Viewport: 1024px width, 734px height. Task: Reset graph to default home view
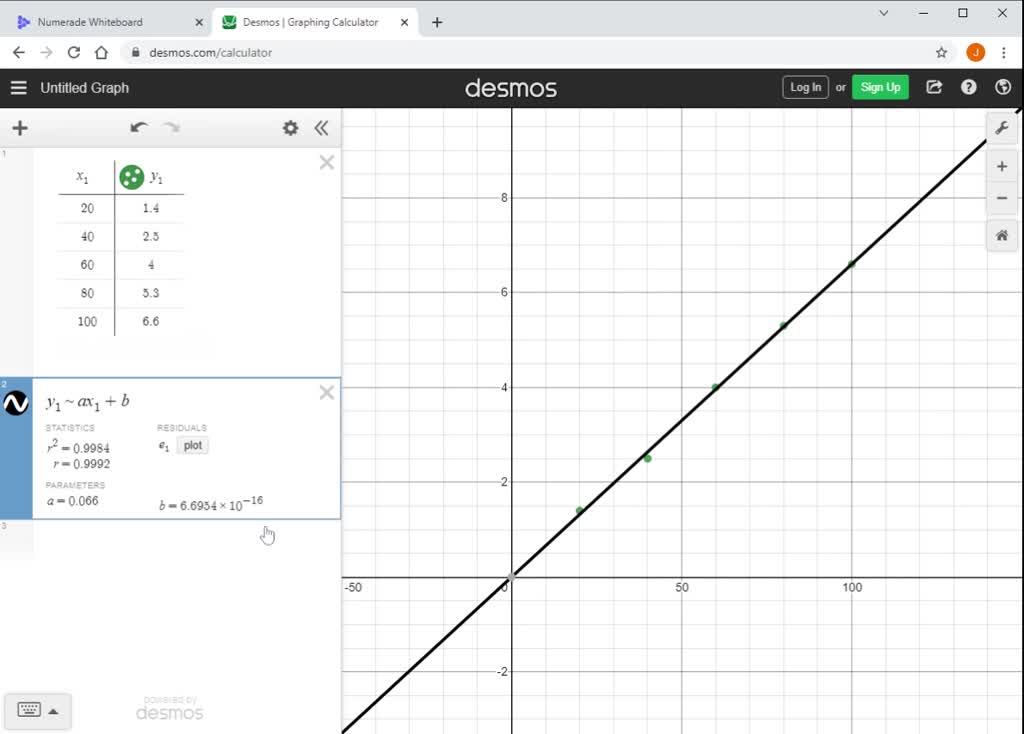1001,236
